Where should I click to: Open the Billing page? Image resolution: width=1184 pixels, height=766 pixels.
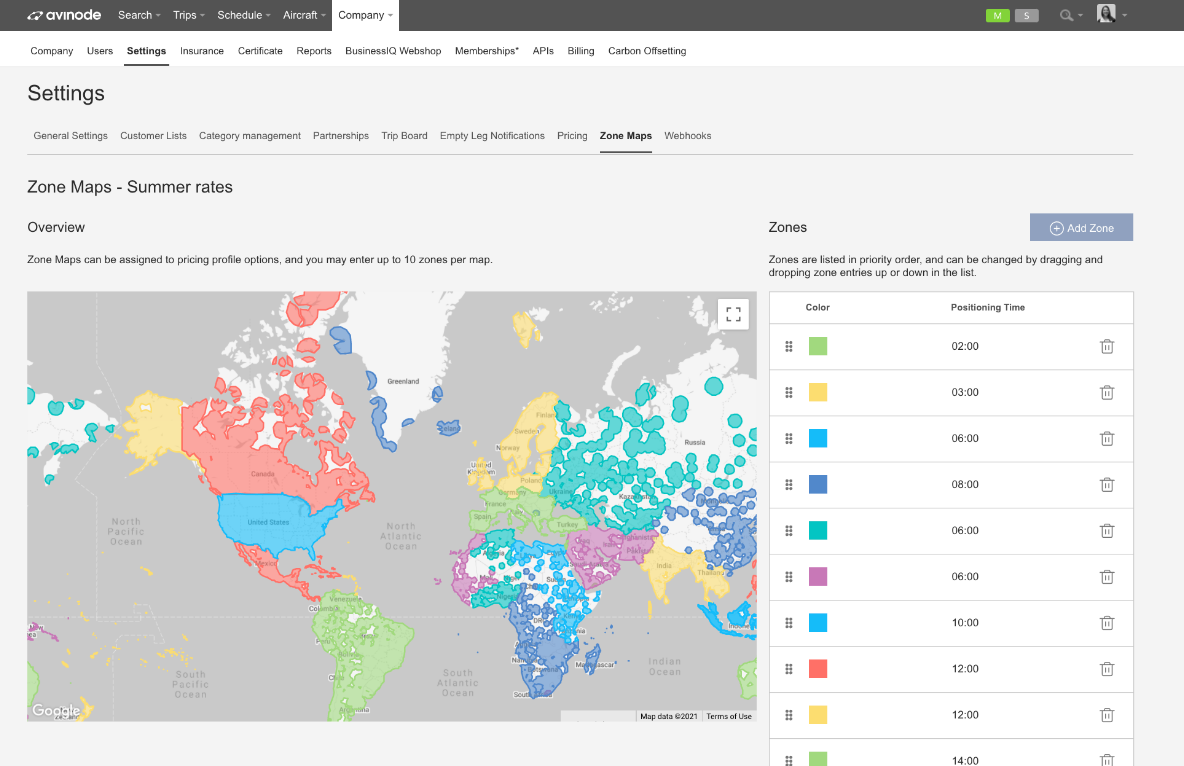pyautogui.click(x=581, y=51)
